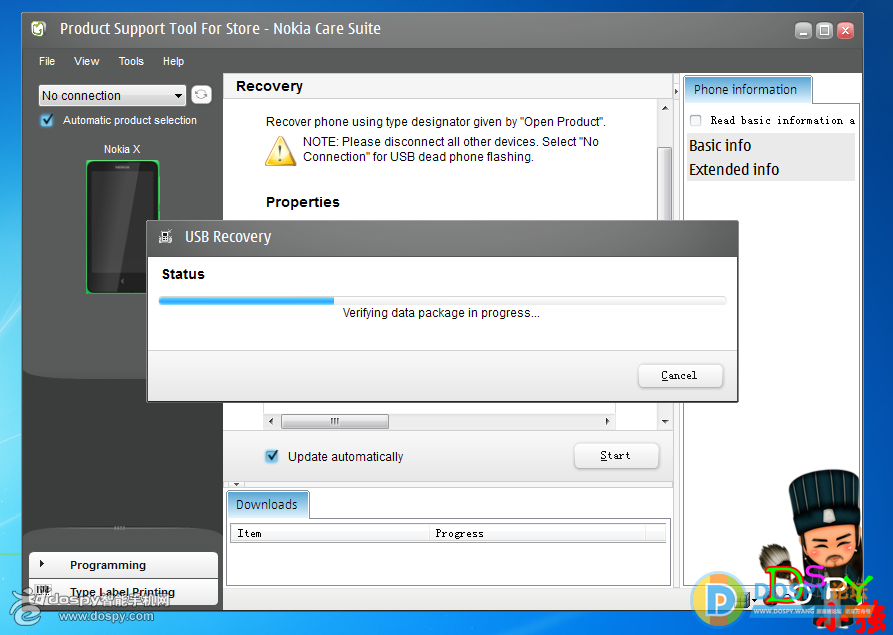Switch to the Downloads tab
893x635 pixels.
pos(268,505)
